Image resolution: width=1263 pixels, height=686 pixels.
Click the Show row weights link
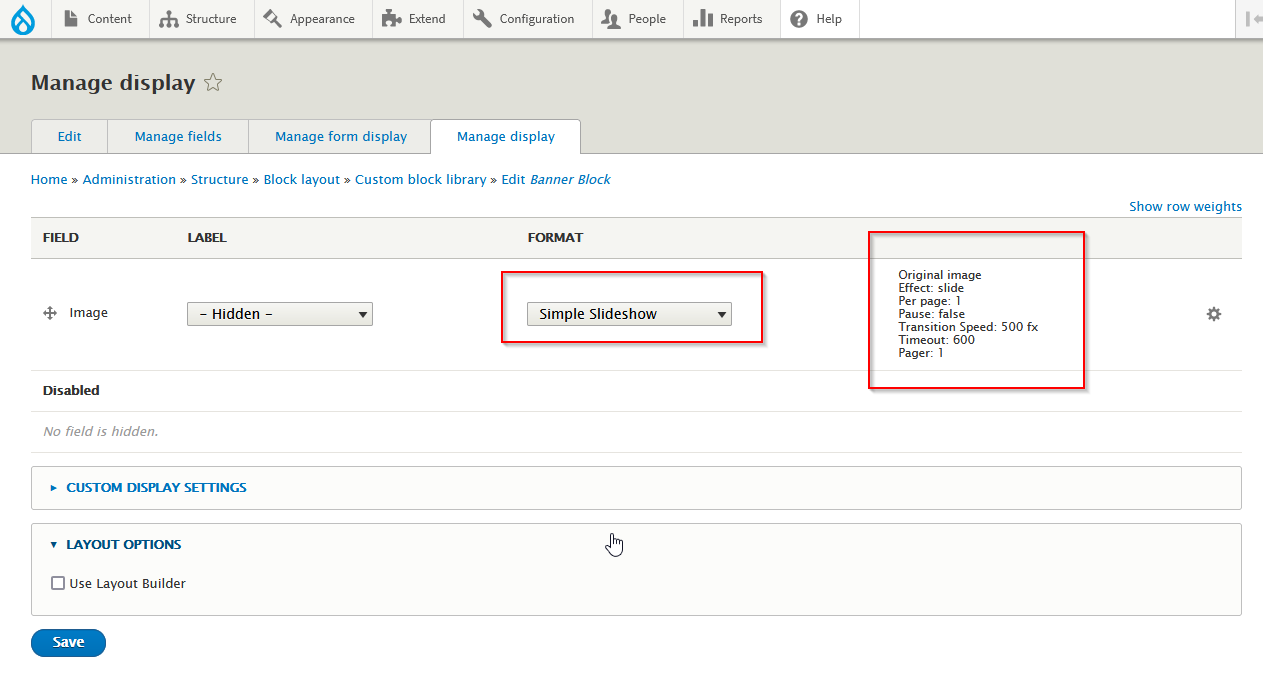(x=1185, y=207)
